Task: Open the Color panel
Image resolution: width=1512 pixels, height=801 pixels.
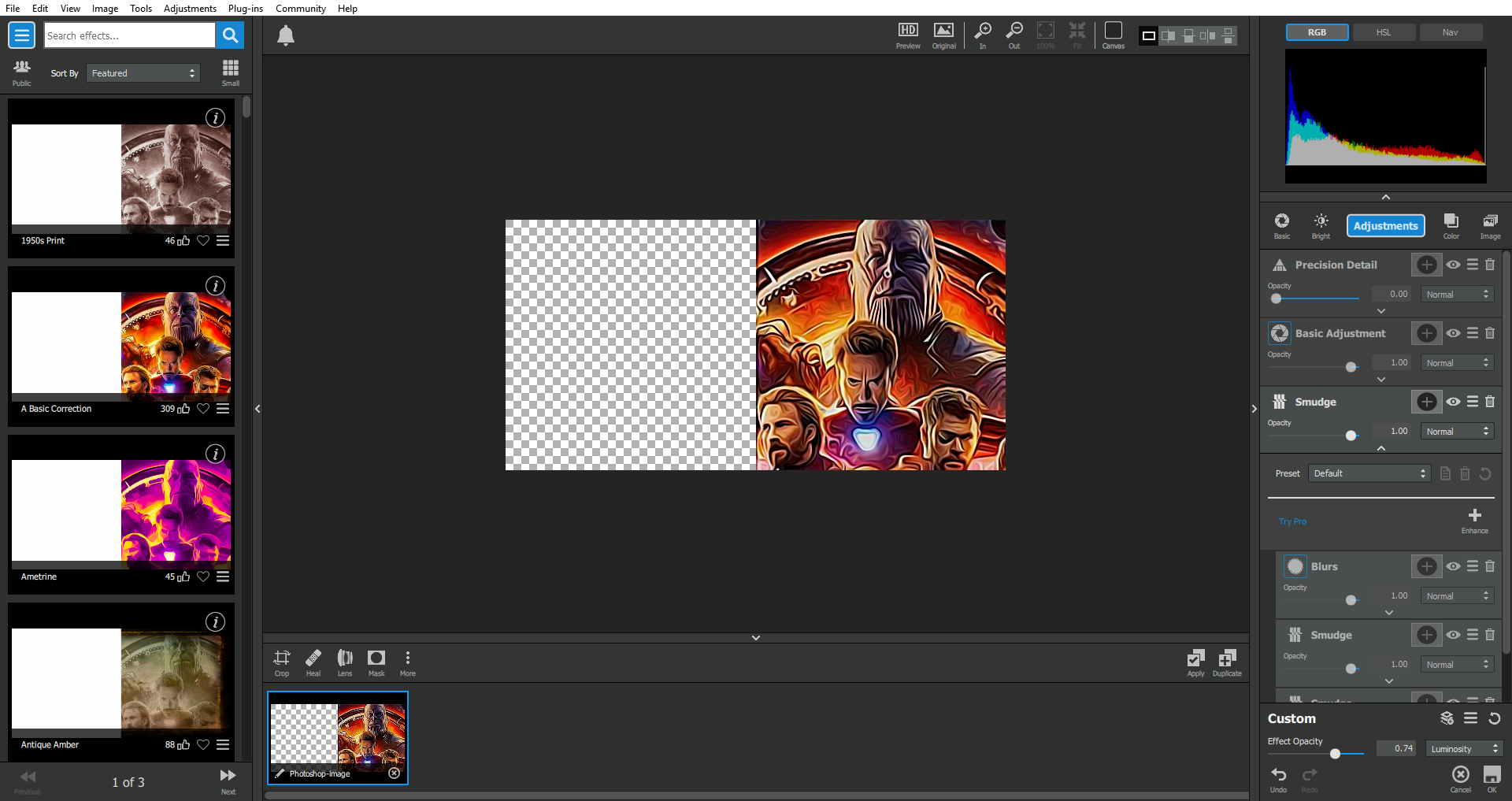Action: (x=1451, y=226)
